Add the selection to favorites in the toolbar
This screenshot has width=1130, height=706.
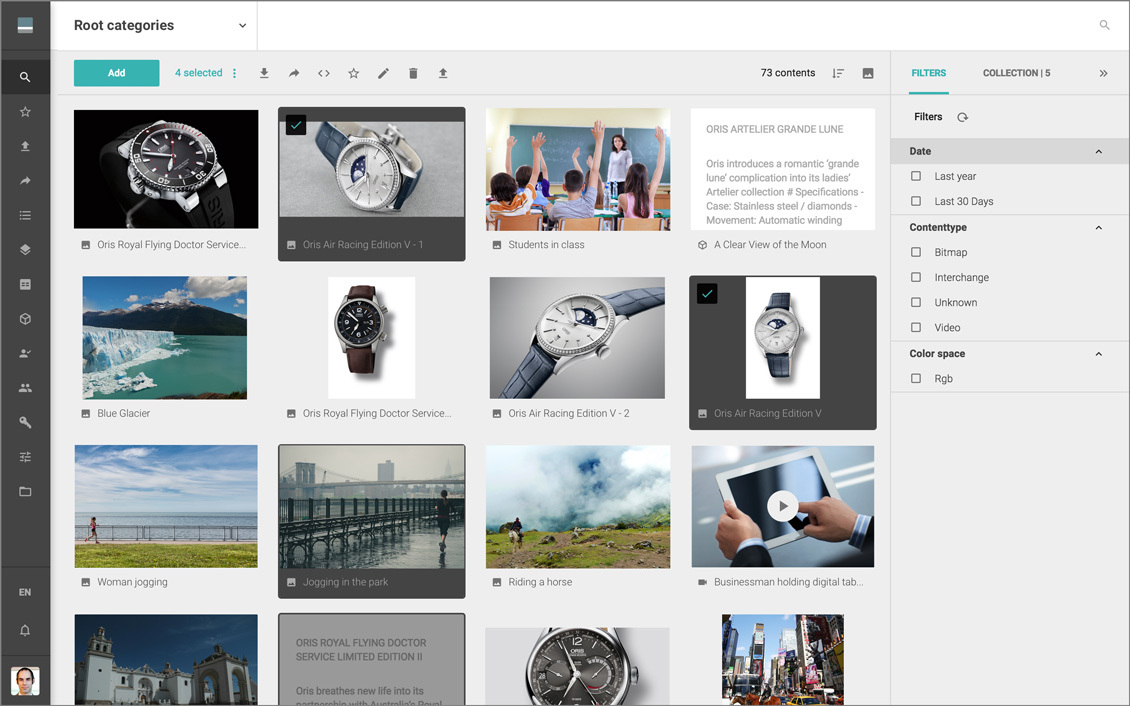click(353, 73)
